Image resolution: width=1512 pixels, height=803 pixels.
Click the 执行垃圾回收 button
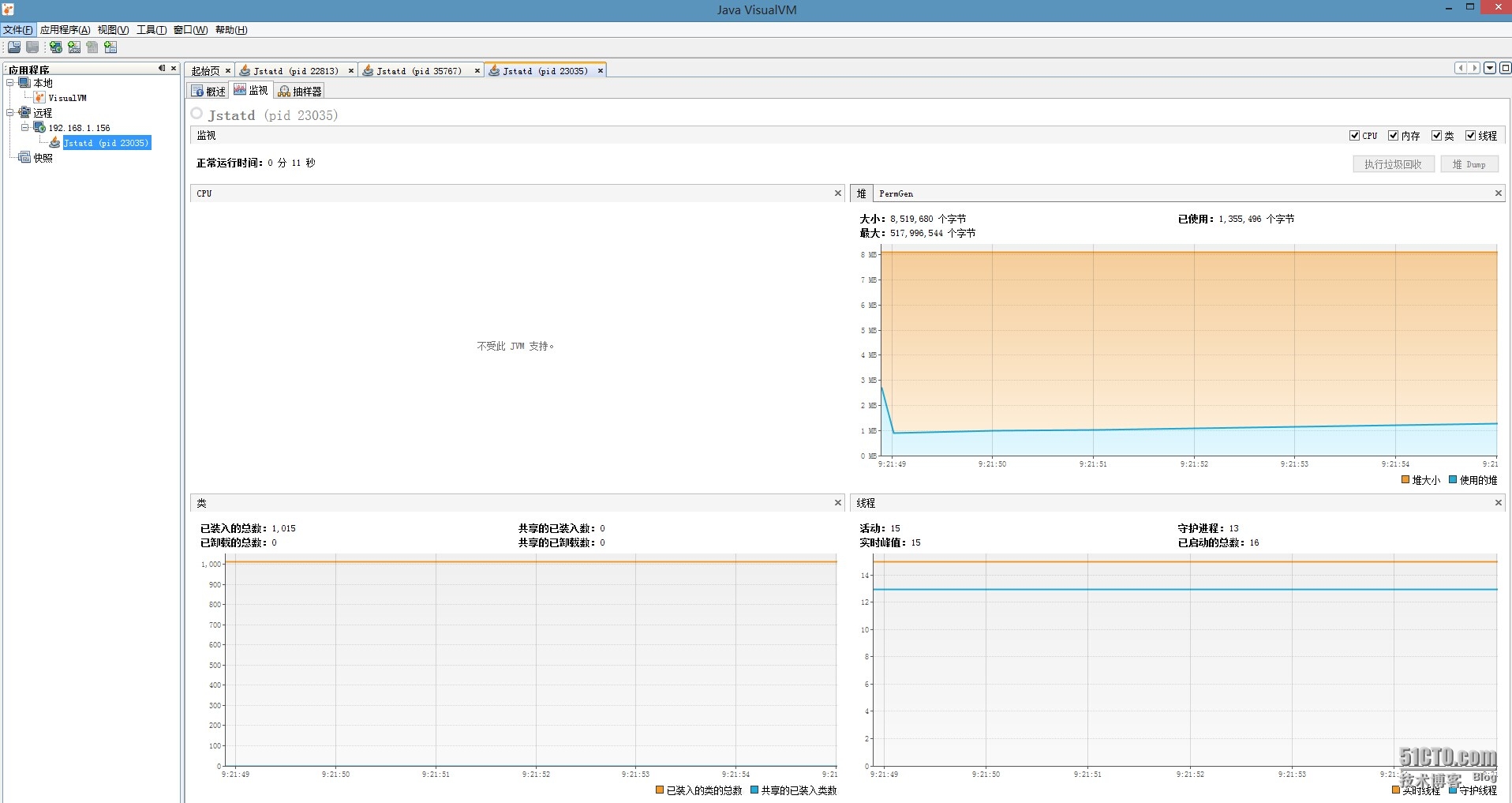click(x=1393, y=164)
